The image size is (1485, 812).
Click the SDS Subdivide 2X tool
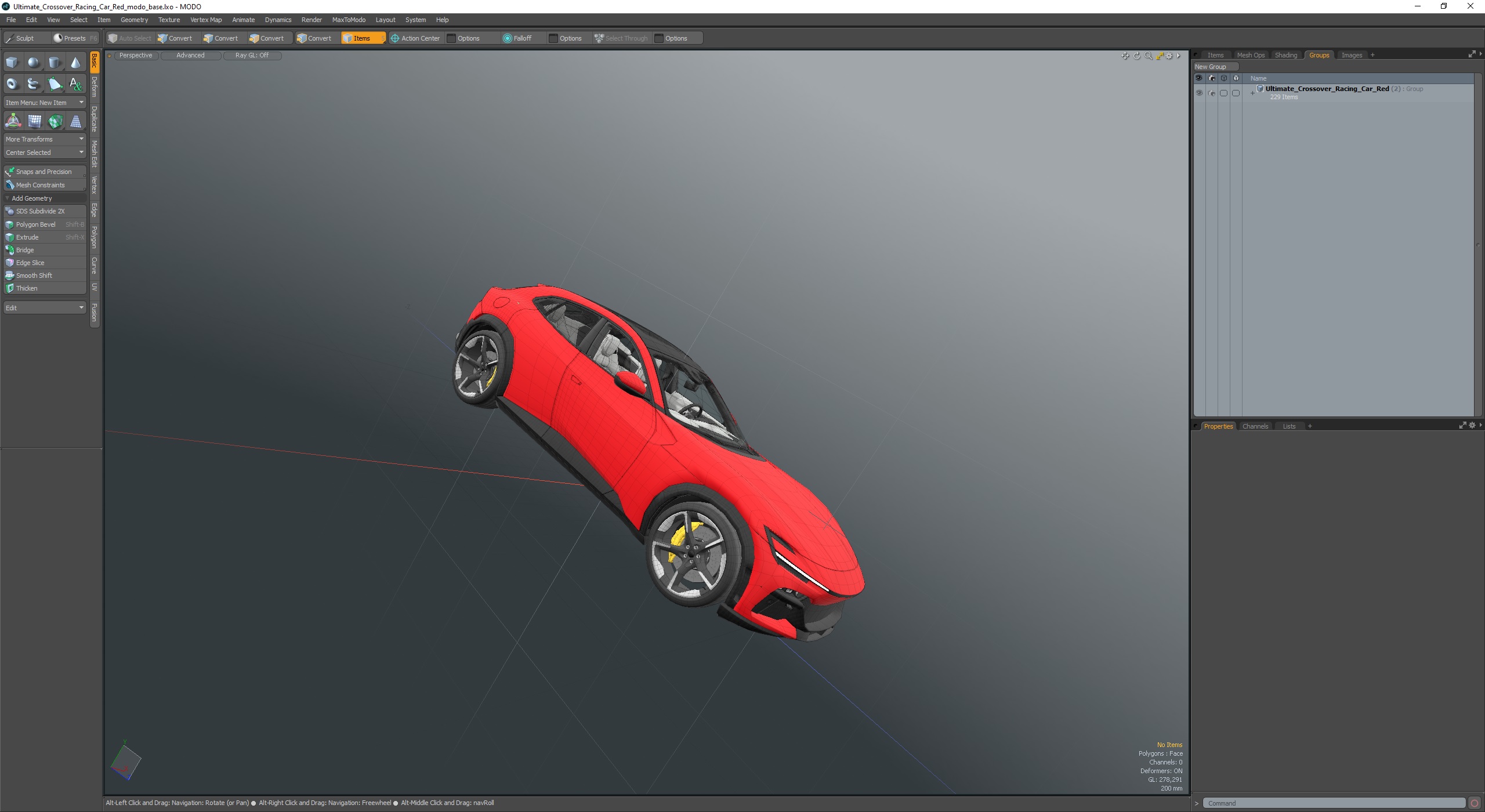45,211
